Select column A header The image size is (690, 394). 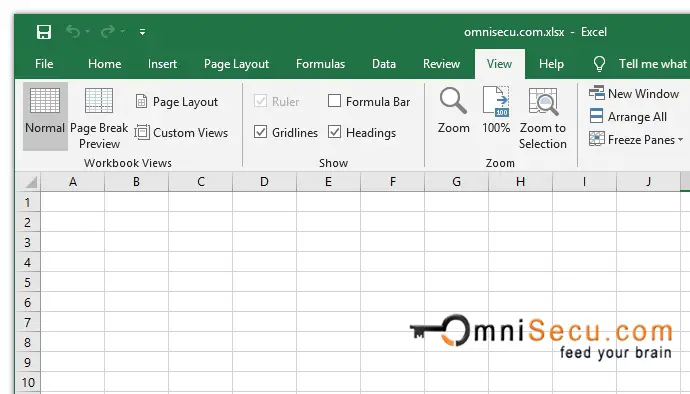coord(73,182)
